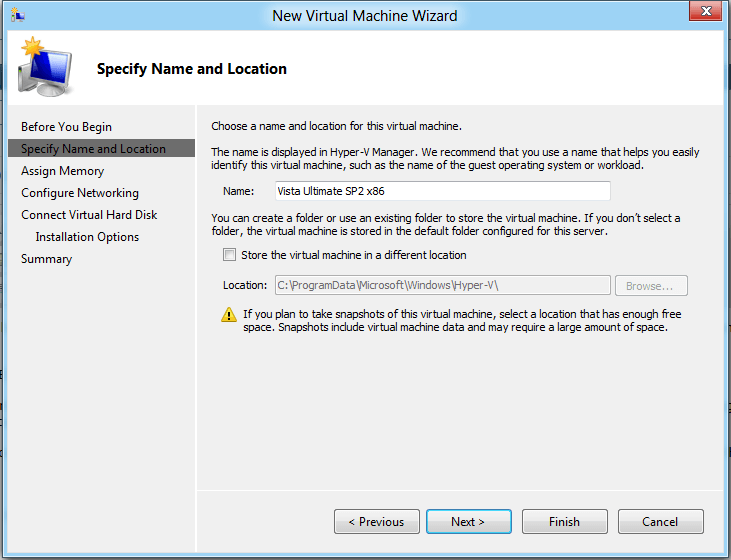
Task: Jump to the Assign Memory step
Action: tap(62, 171)
